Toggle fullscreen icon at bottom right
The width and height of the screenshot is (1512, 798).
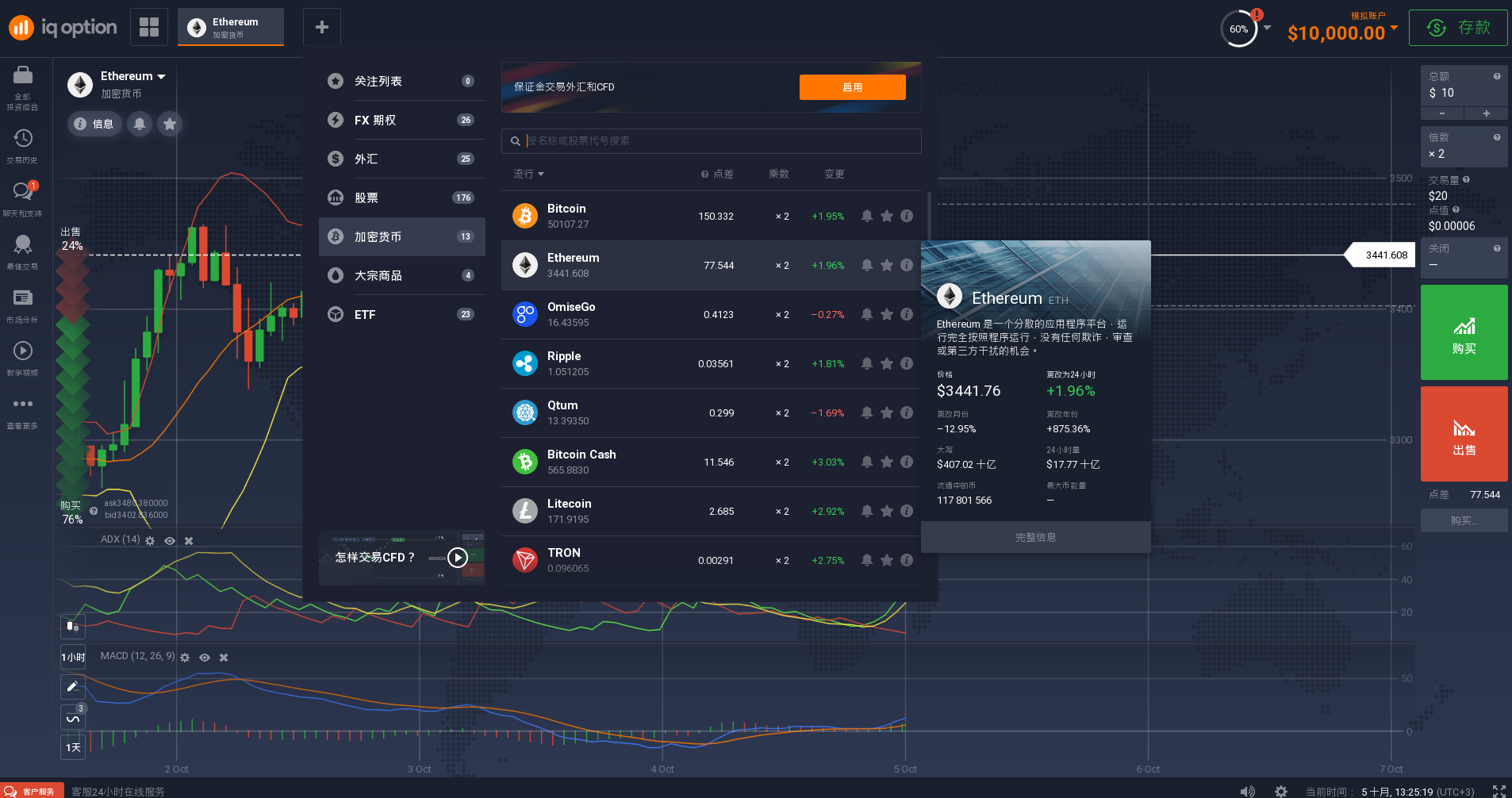[x=1499, y=791]
